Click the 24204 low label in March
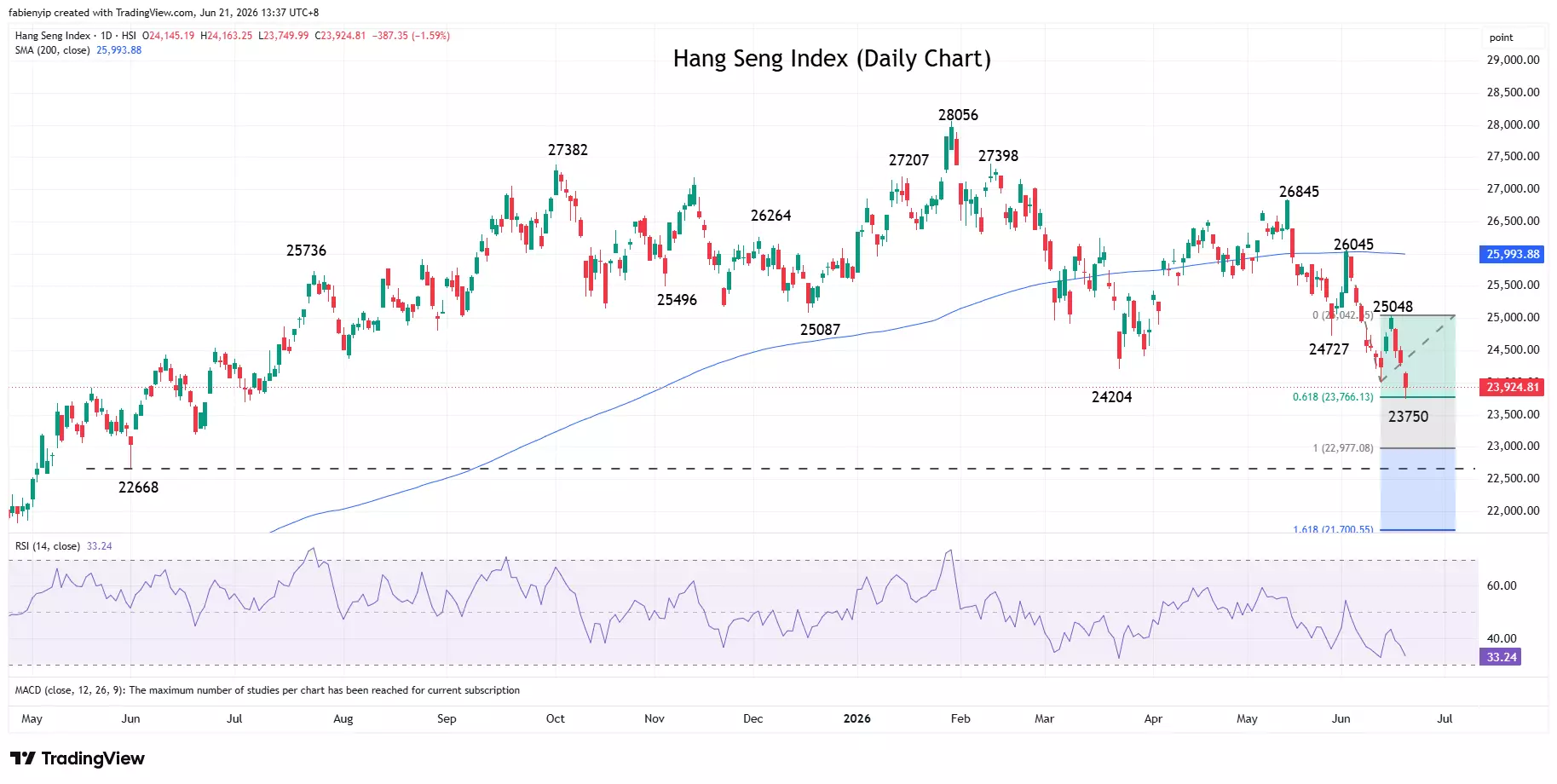The height and width of the screenshot is (784, 1557). (1111, 397)
